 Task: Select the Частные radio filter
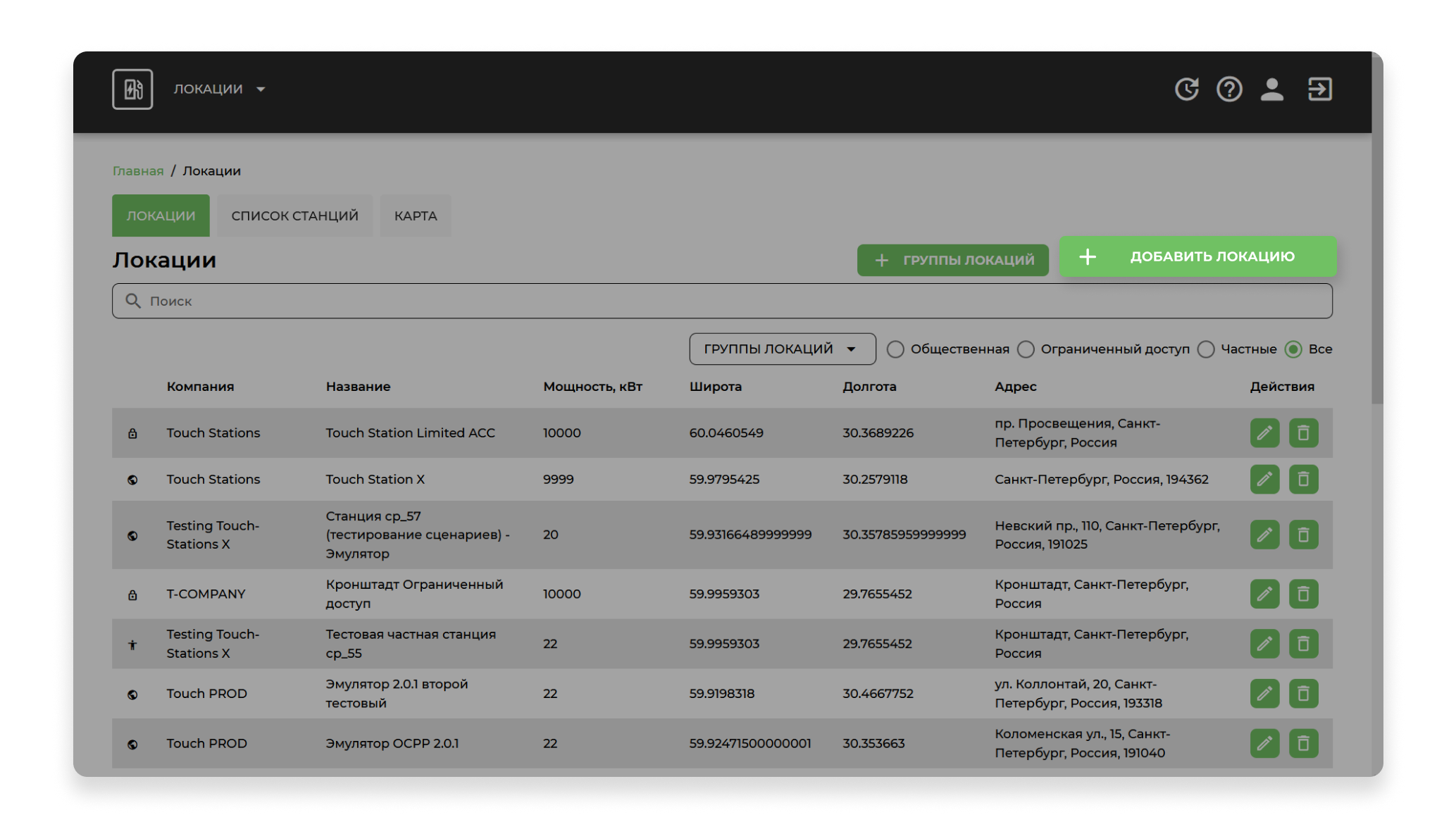pos(1205,349)
